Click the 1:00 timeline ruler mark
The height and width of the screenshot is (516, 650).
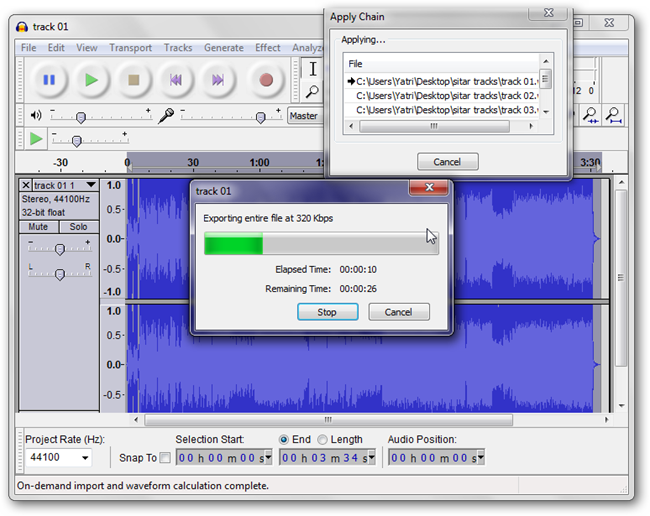[x=259, y=162]
